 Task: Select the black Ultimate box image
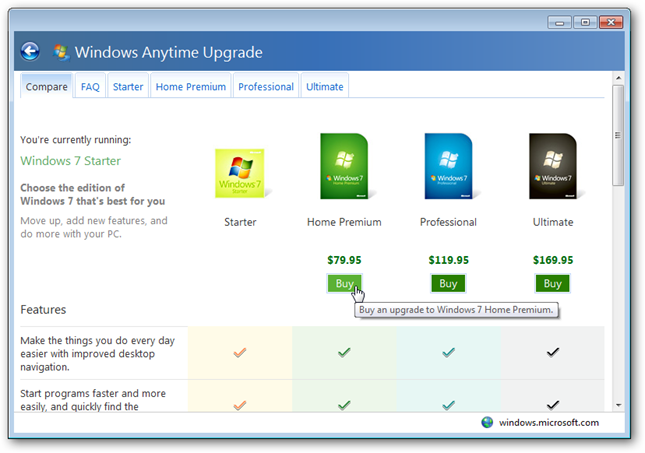tap(554, 166)
